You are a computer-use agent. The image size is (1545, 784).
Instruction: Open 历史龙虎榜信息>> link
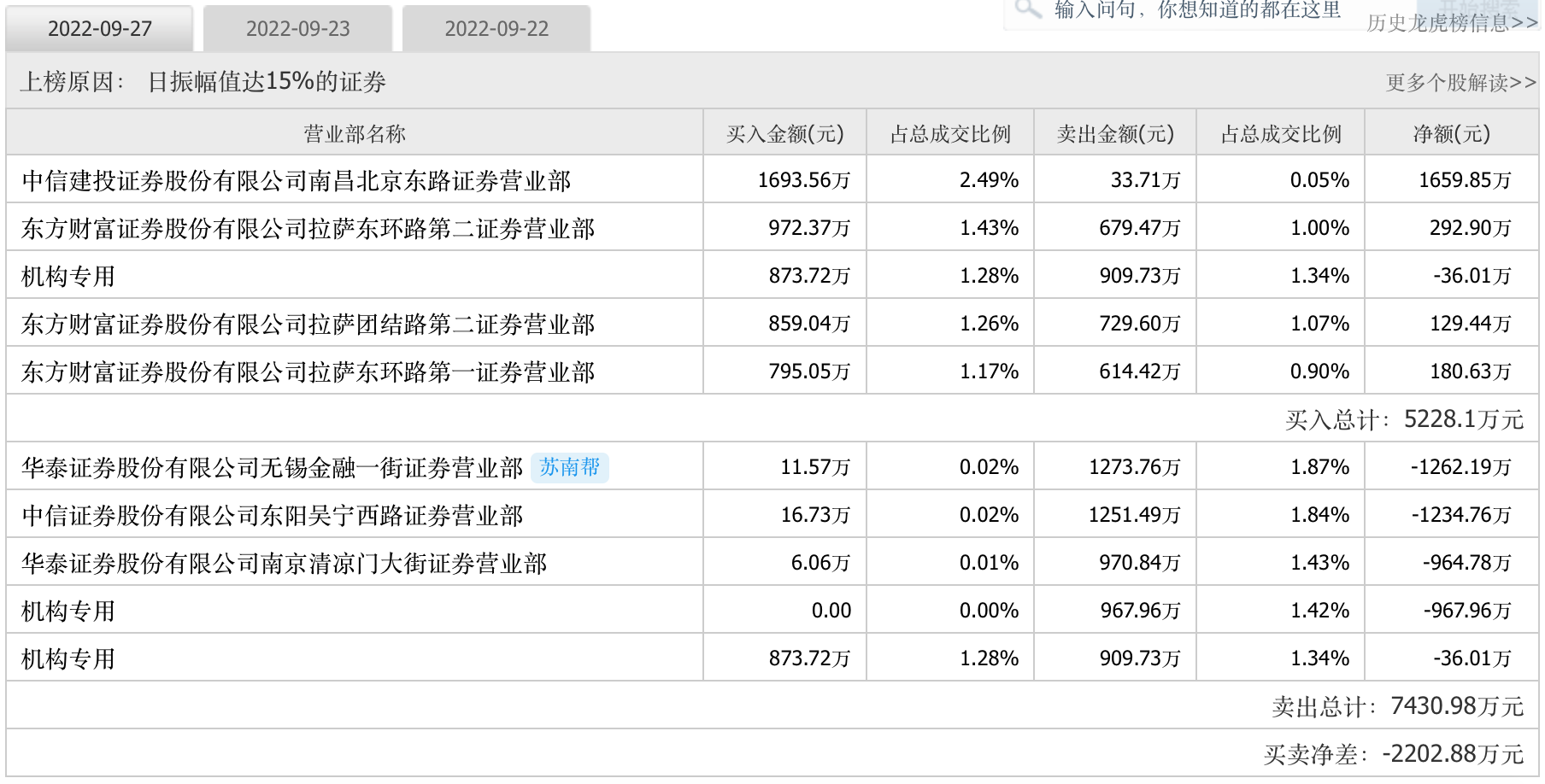click(x=1451, y=23)
